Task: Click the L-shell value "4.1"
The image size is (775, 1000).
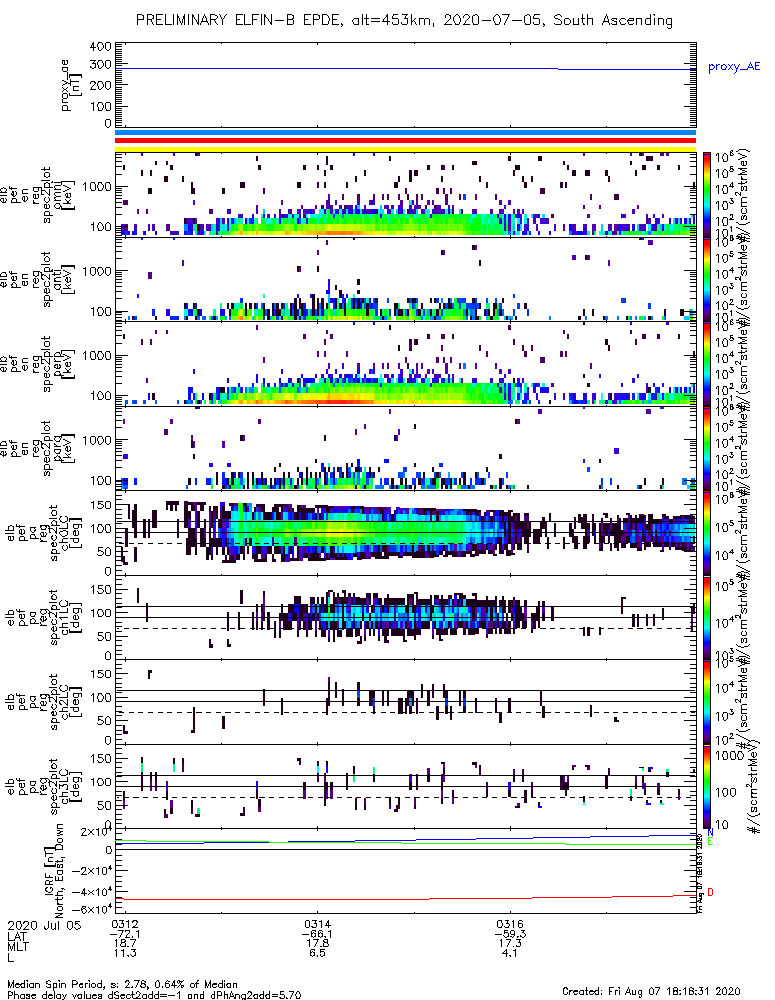Action: (x=510, y=953)
